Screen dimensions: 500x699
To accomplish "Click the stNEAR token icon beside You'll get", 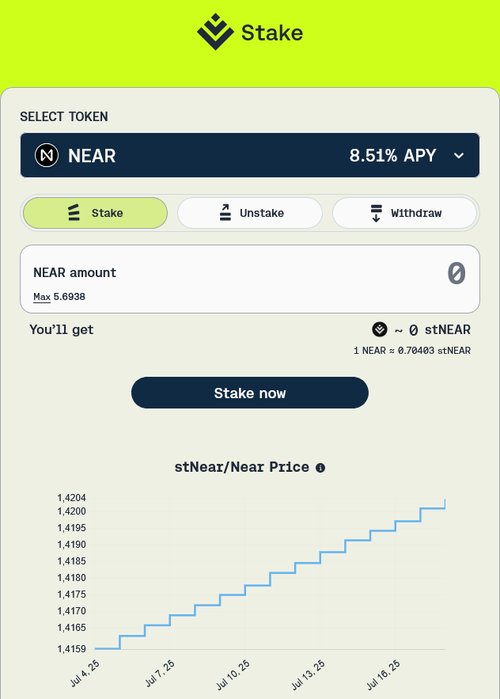I will coord(380,329).
